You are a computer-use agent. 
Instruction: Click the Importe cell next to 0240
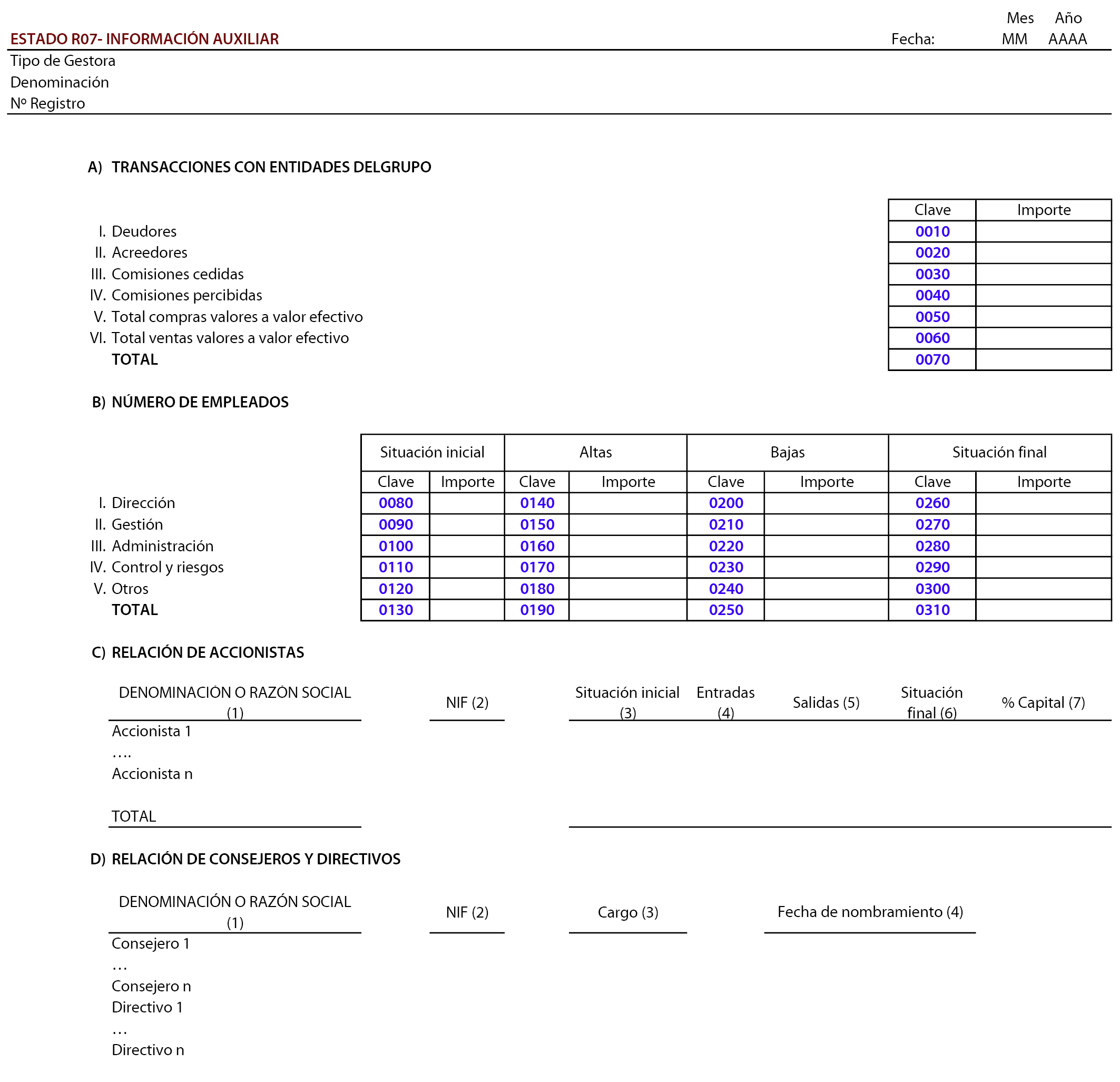(x=826, y=589)
